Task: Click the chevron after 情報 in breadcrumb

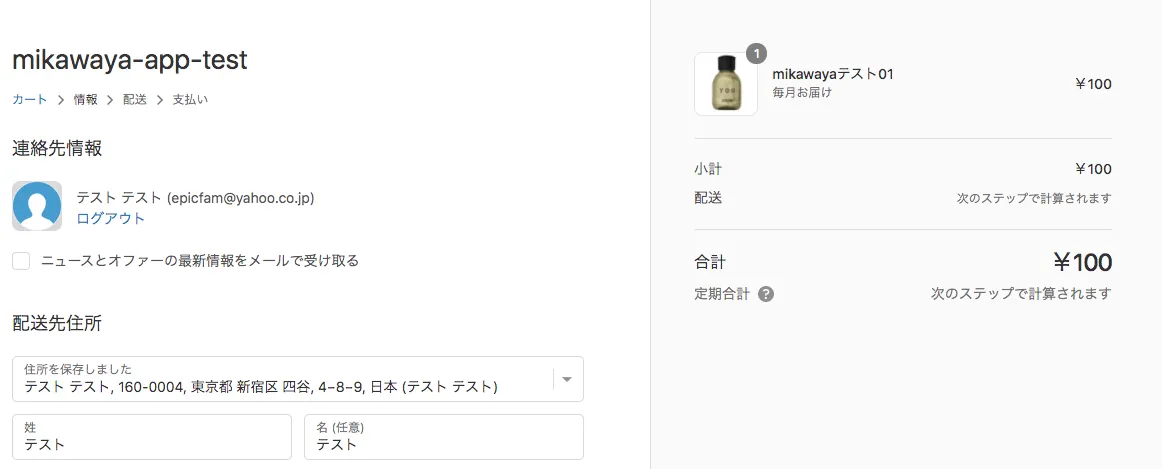Action: [x=110, y=100]
